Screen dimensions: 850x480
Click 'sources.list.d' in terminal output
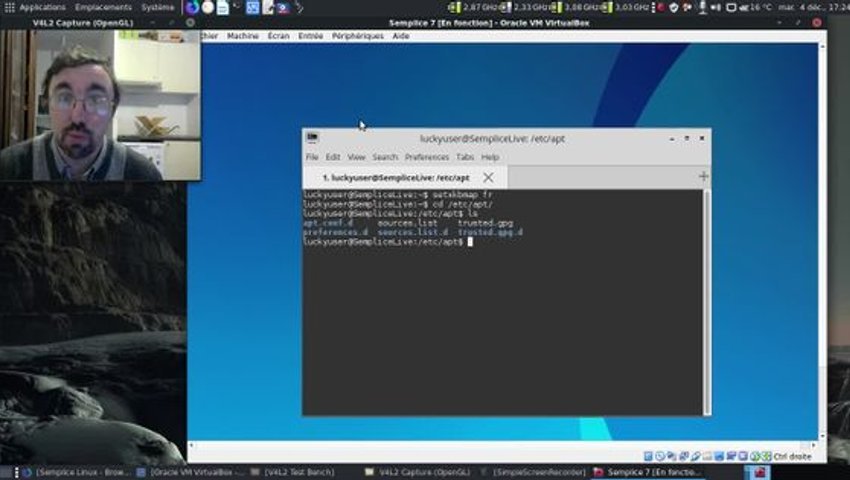coord(413,232)
